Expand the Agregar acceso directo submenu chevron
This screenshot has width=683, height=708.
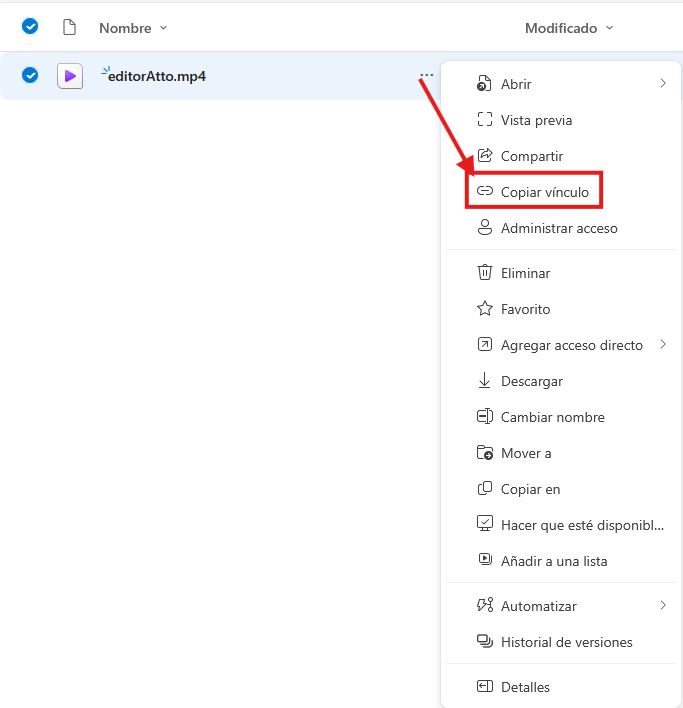click(662, 345)
